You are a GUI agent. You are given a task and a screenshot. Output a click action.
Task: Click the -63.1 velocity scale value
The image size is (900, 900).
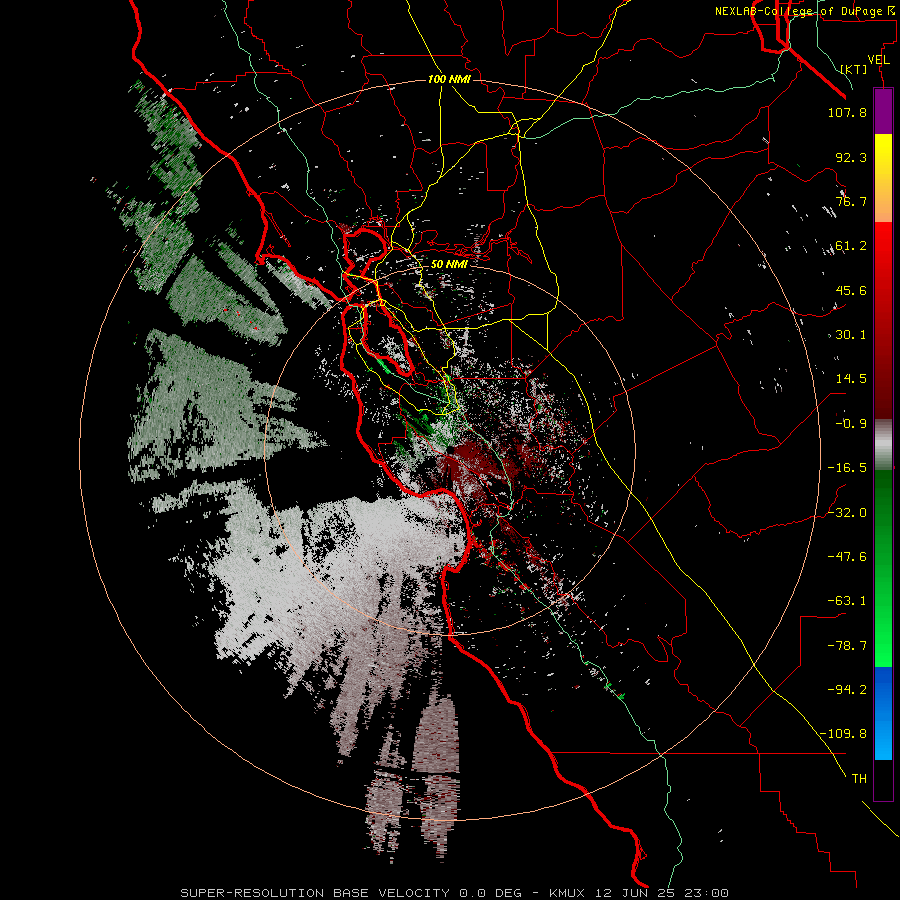(x=847, y=601)
